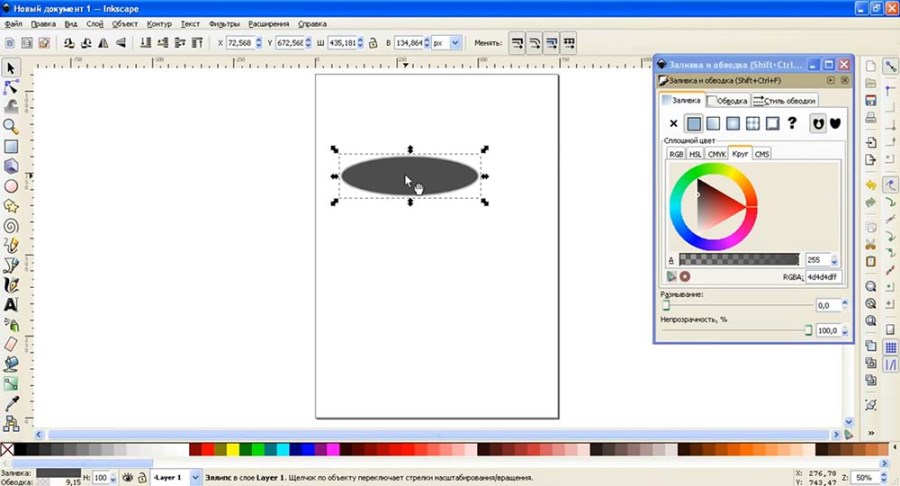Select the Rectangle tool
900x486 pixels.
tap(10, 147)
